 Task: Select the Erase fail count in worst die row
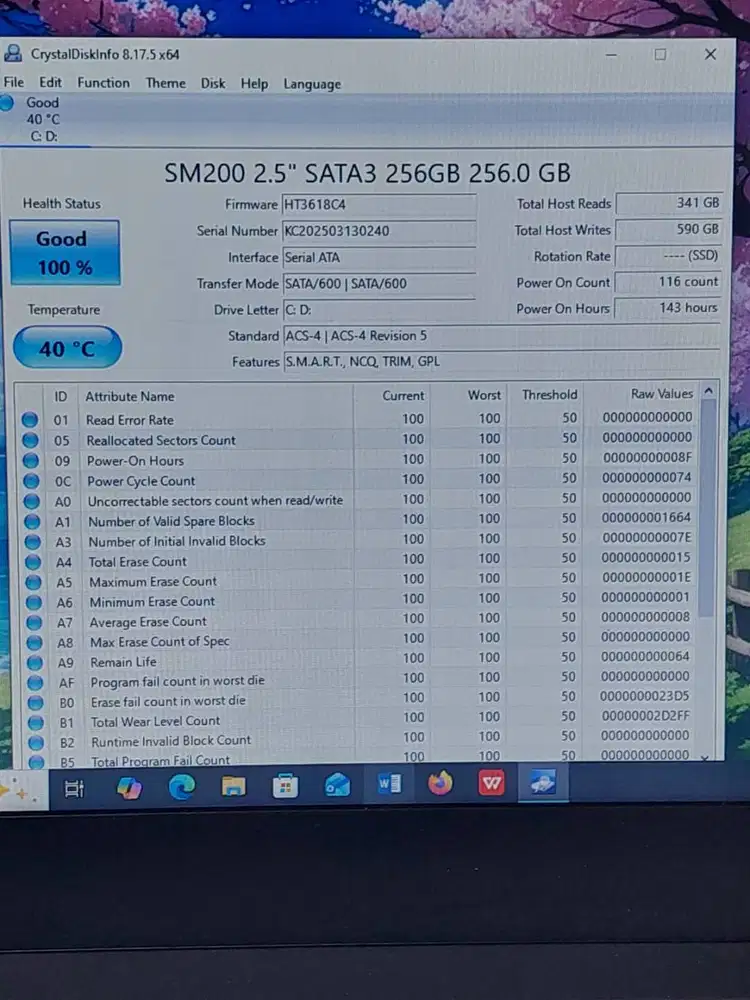pos(361,700)
